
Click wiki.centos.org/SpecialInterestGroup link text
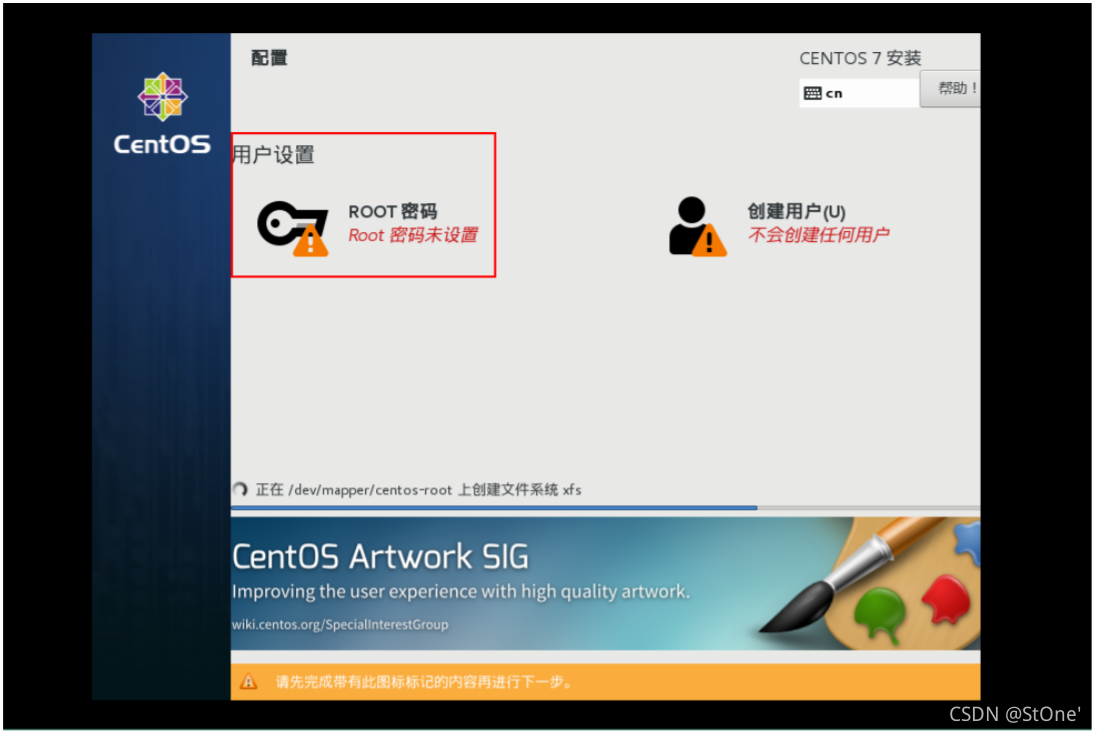(340, 624)
